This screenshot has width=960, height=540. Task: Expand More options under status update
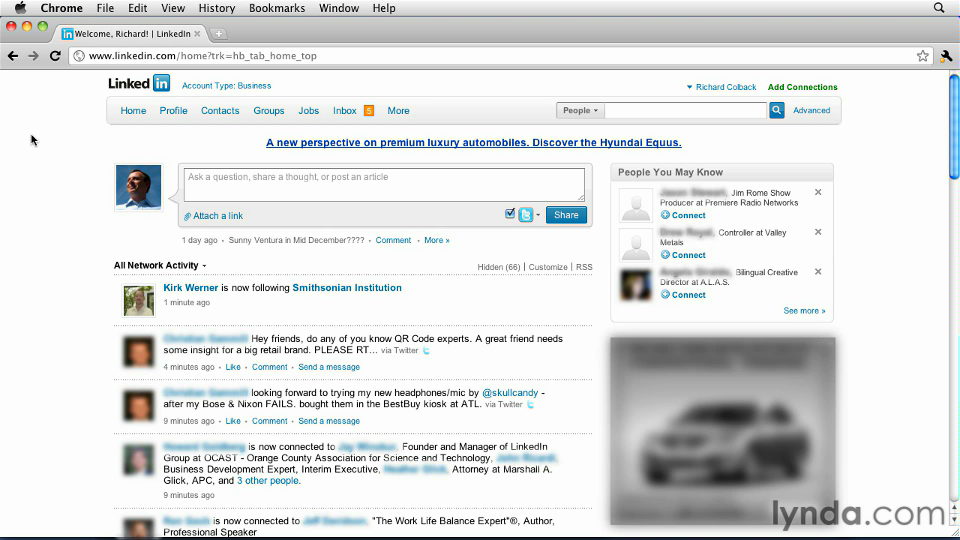click(437, 240)
